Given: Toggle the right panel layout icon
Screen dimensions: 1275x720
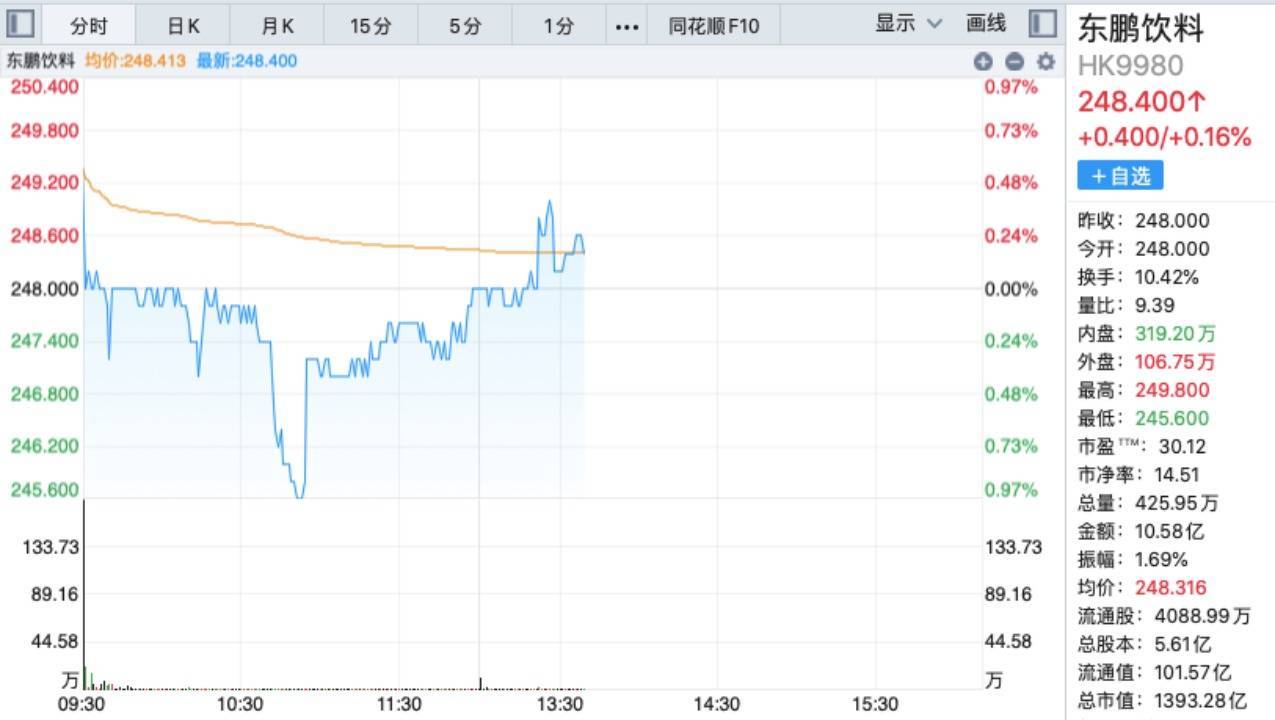Looking at the screenshot, I should tap(1042, 24).
